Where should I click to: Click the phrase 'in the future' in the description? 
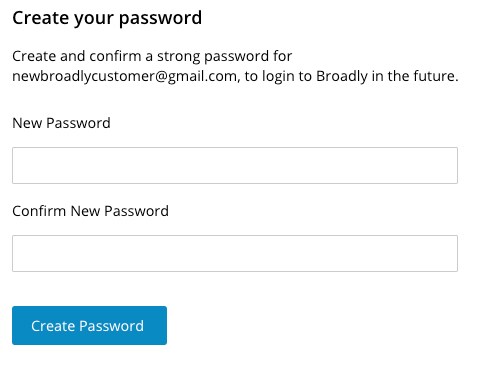(413, 76)
